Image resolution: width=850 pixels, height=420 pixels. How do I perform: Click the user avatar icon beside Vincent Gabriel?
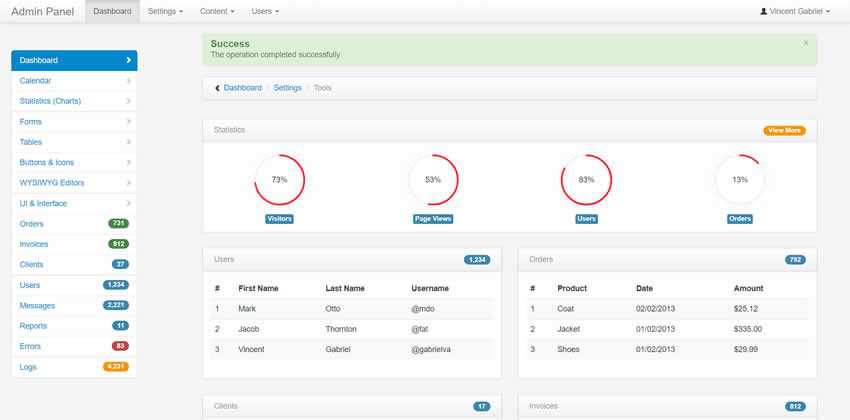point(764,11)
